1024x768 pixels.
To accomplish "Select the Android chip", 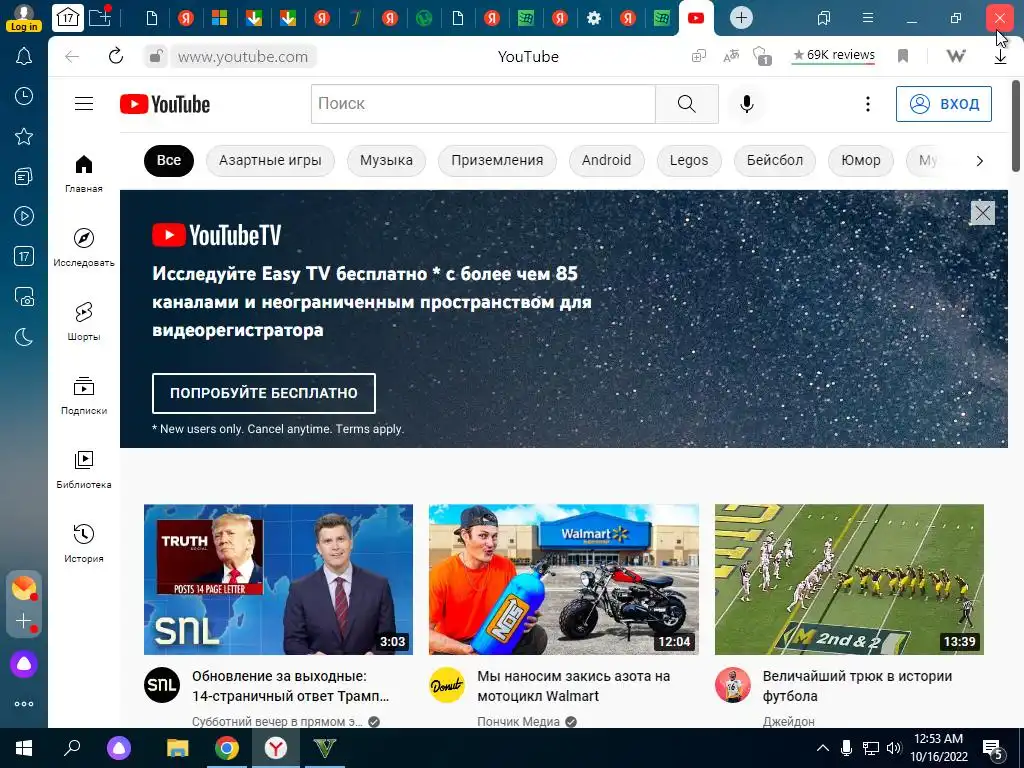I will 606,161.
